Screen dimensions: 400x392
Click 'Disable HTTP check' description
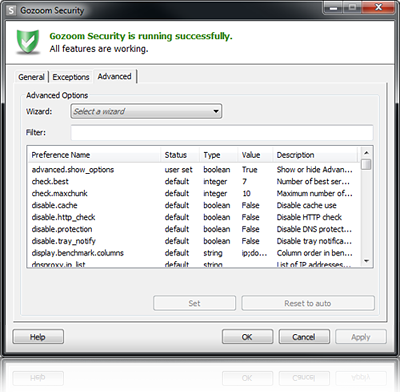tap(309, 217)
